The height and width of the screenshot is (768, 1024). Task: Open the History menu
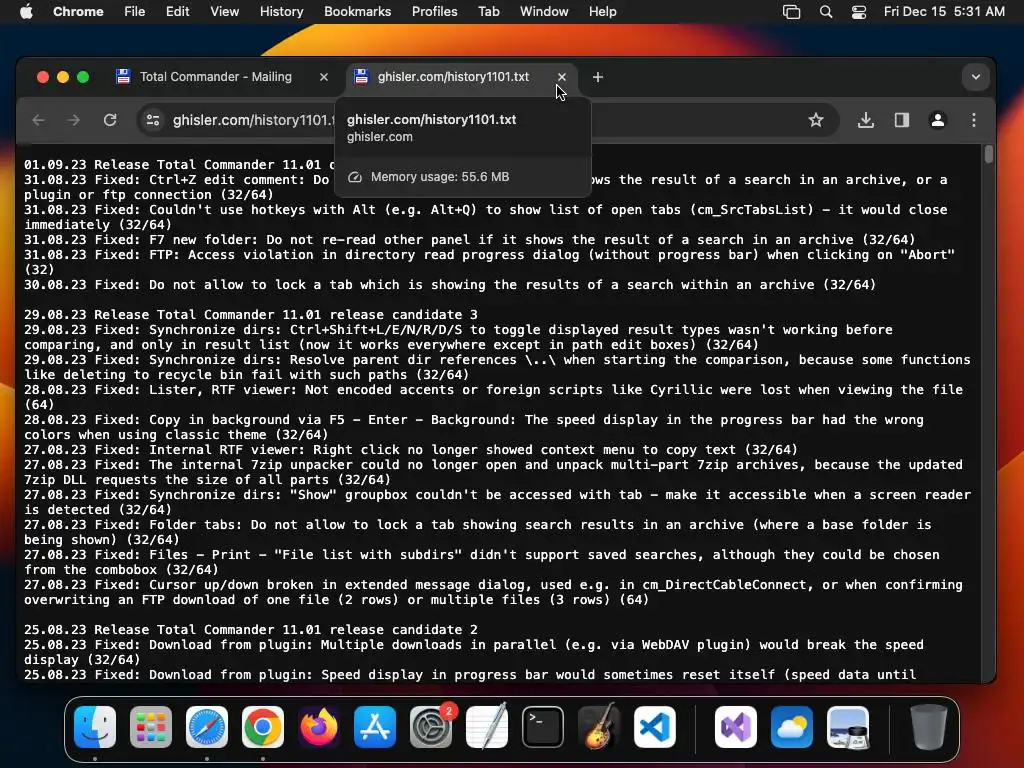coord(281,12)
